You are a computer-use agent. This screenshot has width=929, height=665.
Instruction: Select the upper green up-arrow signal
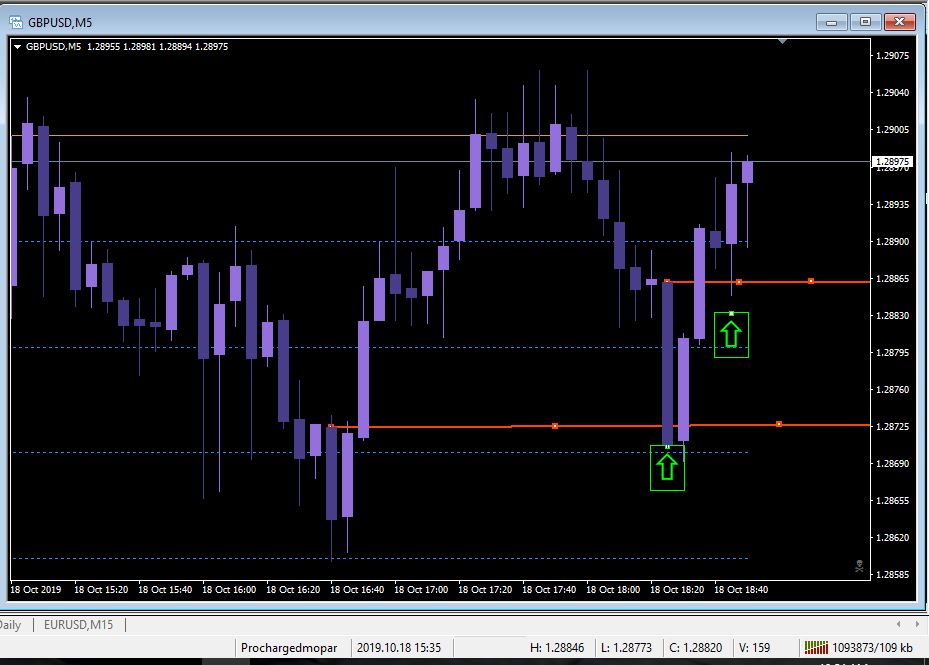click(731, 335)
